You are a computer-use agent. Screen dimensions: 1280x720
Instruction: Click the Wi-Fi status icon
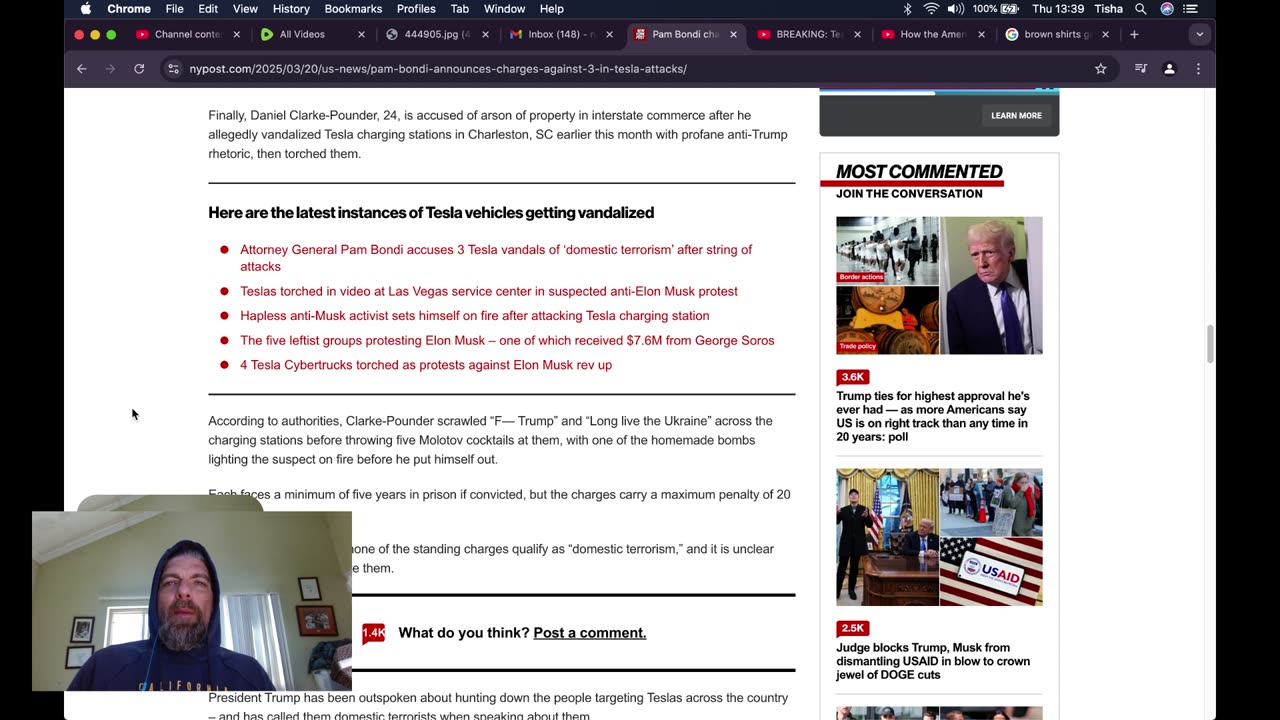click(931, 9)
